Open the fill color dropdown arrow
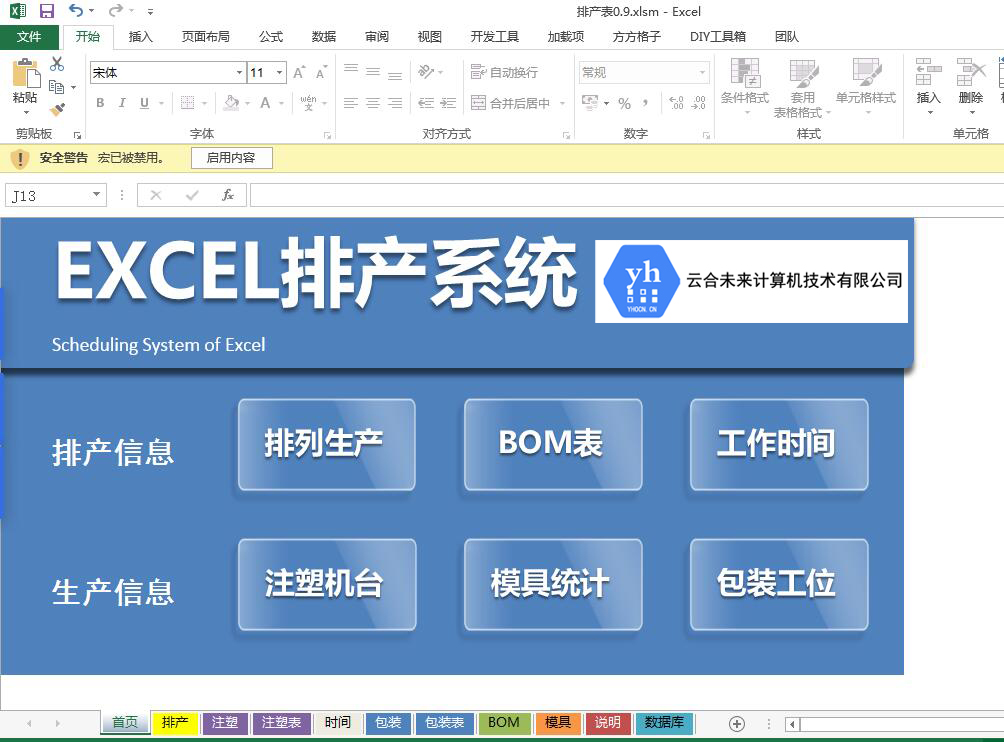 [x=247, y=103]
